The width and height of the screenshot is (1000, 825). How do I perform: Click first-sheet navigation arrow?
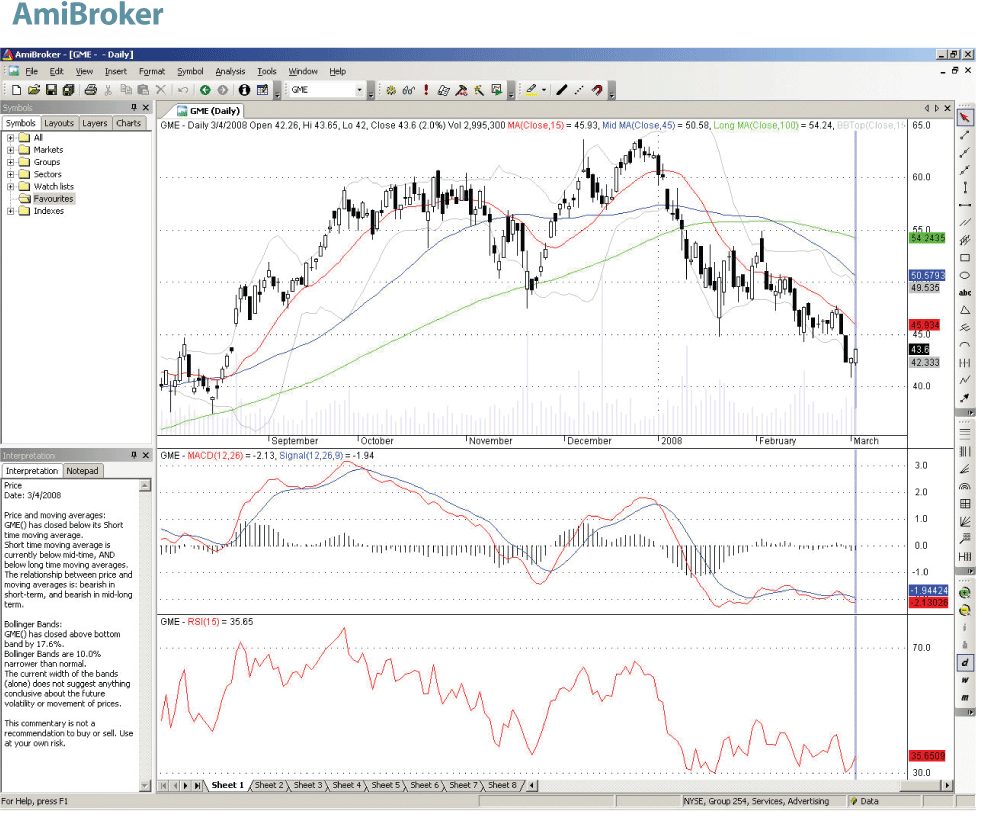164,785
